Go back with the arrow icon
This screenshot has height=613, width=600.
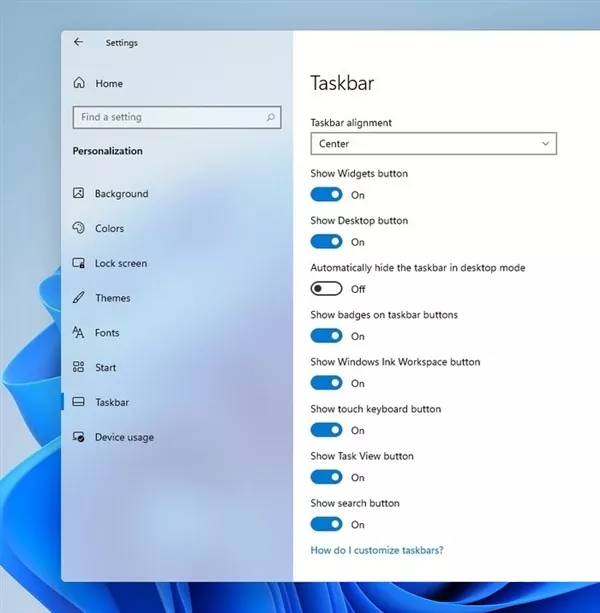(78, 42)
